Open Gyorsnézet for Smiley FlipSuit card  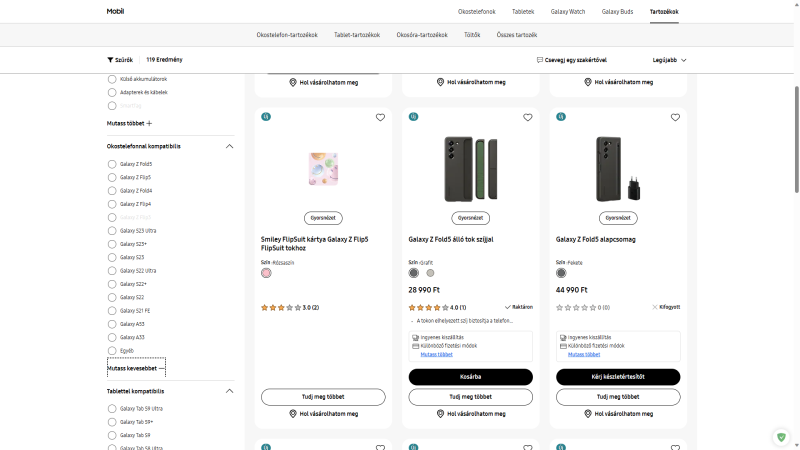coord(323,218)
